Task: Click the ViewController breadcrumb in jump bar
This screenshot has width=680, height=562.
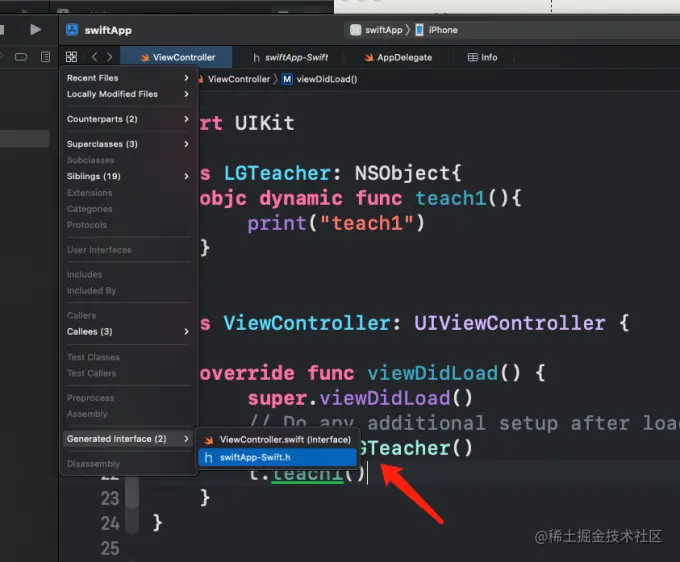Action: click(x=239, y=79)
